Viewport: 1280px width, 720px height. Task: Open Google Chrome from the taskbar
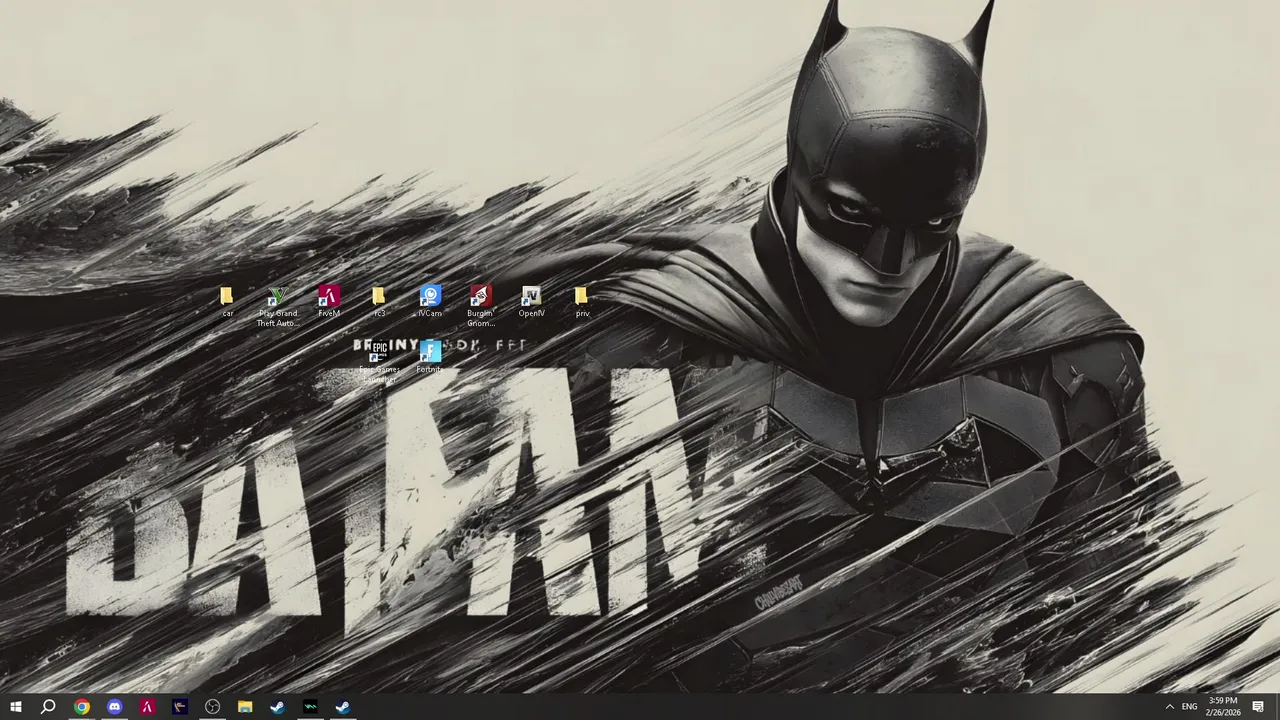coord(82,707)
